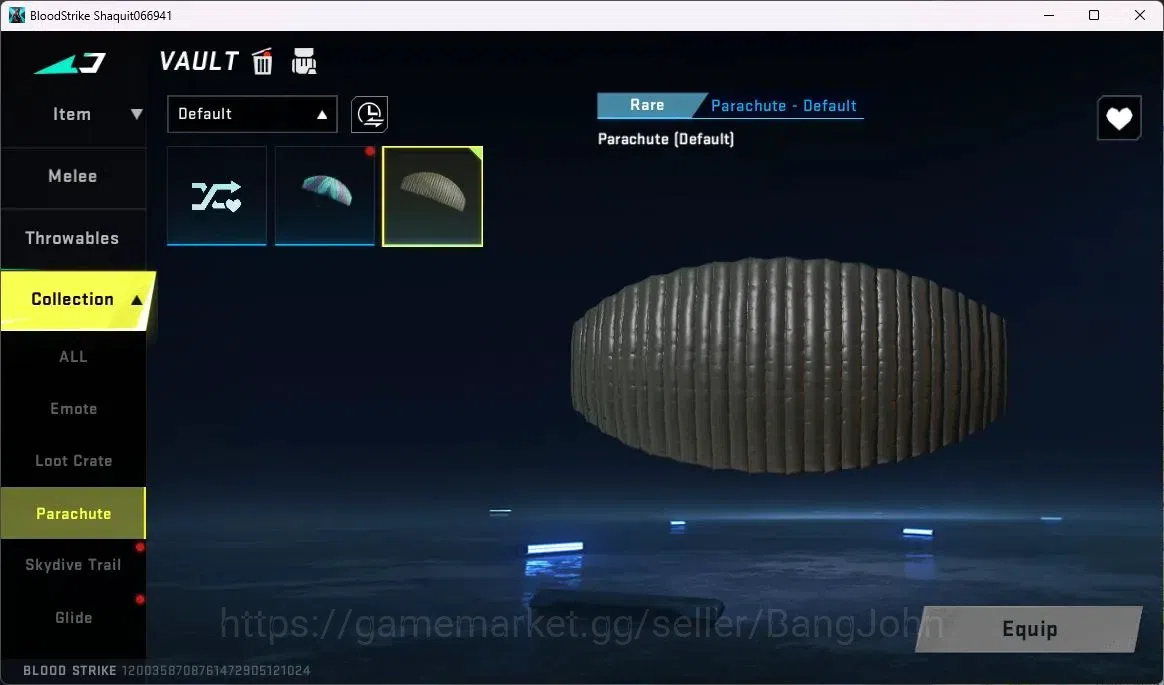This screenshot has height=685, width=1164.
Task: Click the trash can icon beside VAULT
Action: pyautogui.click(x=263, y=62)
